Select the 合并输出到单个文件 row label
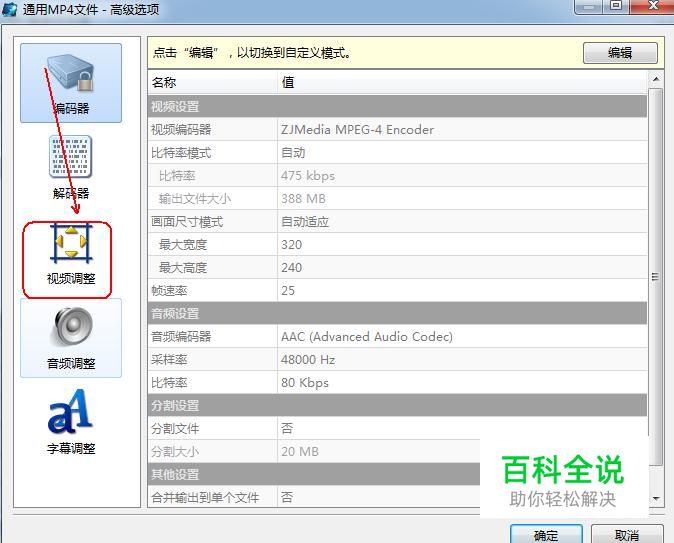674x543 pixels. pos(205,497)
